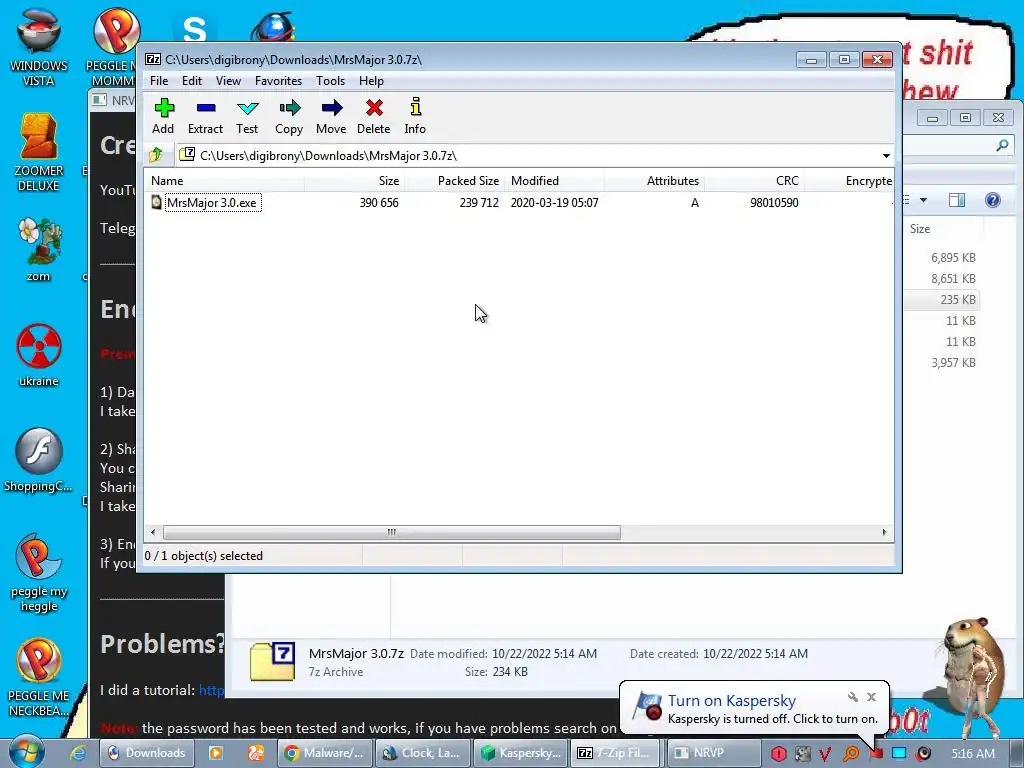
Task: Click the left scroll arrow in 7-Zip
Action: pyautogui.click(x=153, y=532)
